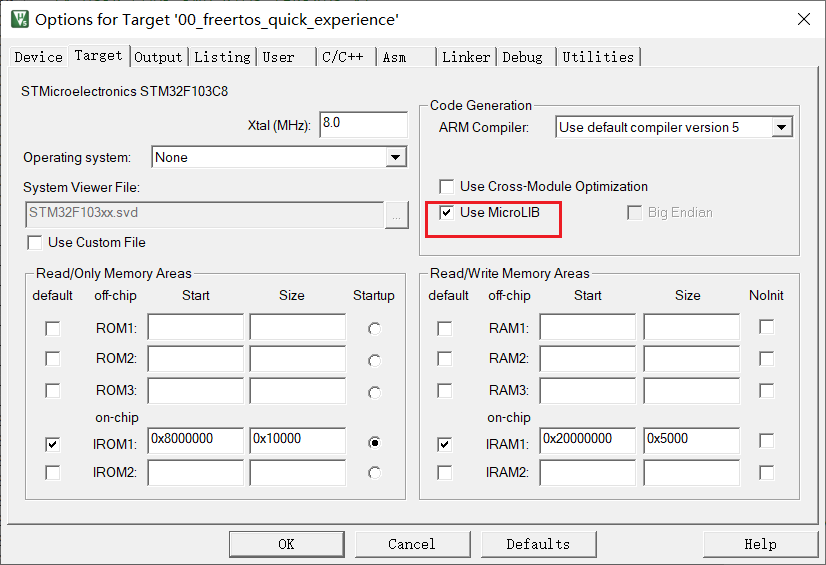
Task: Confirm the options with OK
Action: (x=287, y=544)
